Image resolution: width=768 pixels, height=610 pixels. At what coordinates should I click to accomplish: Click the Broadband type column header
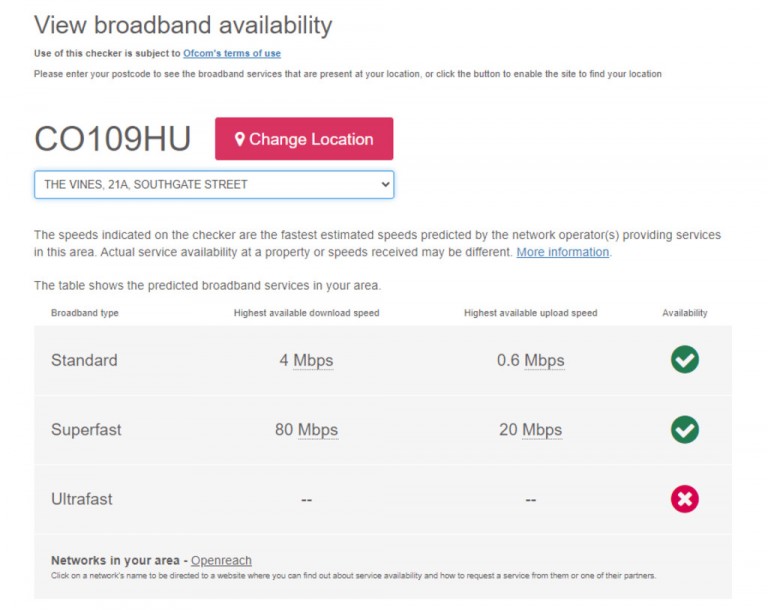[x=85, y=313]
